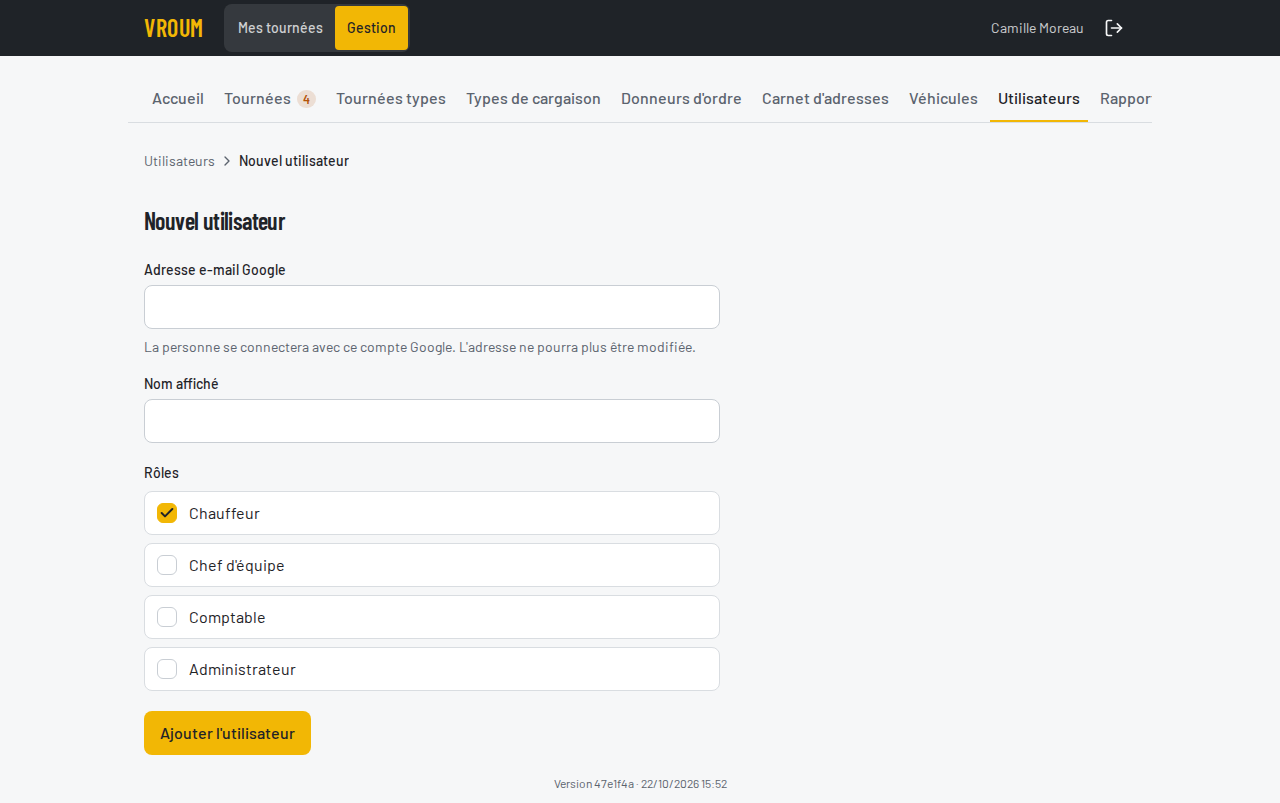1280x803 pixels.
Task: Click the Camille Moreau user name
Action: point(1037,28)
